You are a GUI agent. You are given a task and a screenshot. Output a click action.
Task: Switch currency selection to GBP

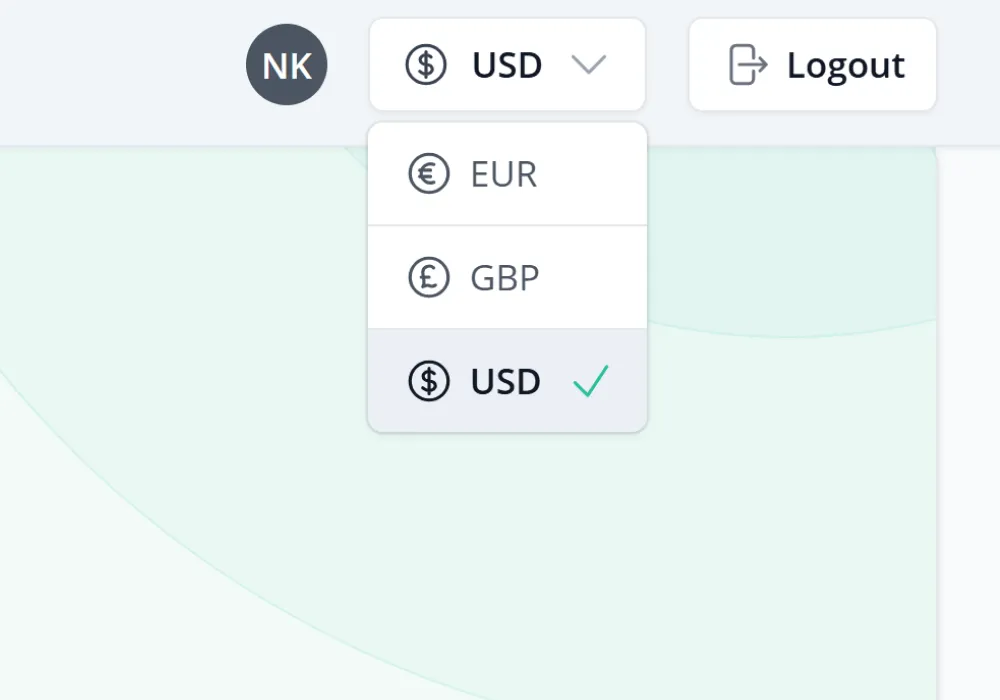click(x=507, y=277)
